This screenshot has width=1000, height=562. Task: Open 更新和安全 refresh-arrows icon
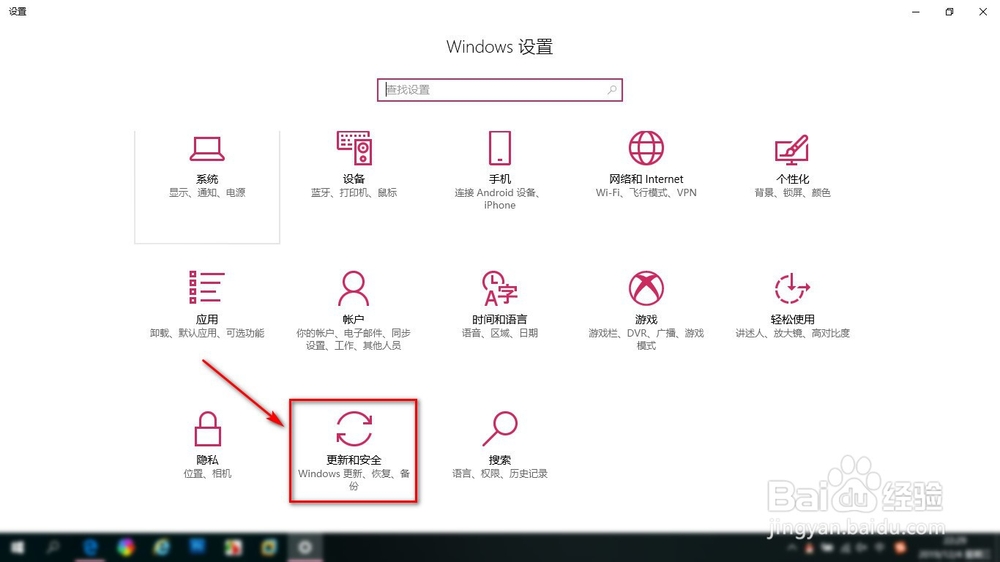pyautogui.click(x=354, y=429)
